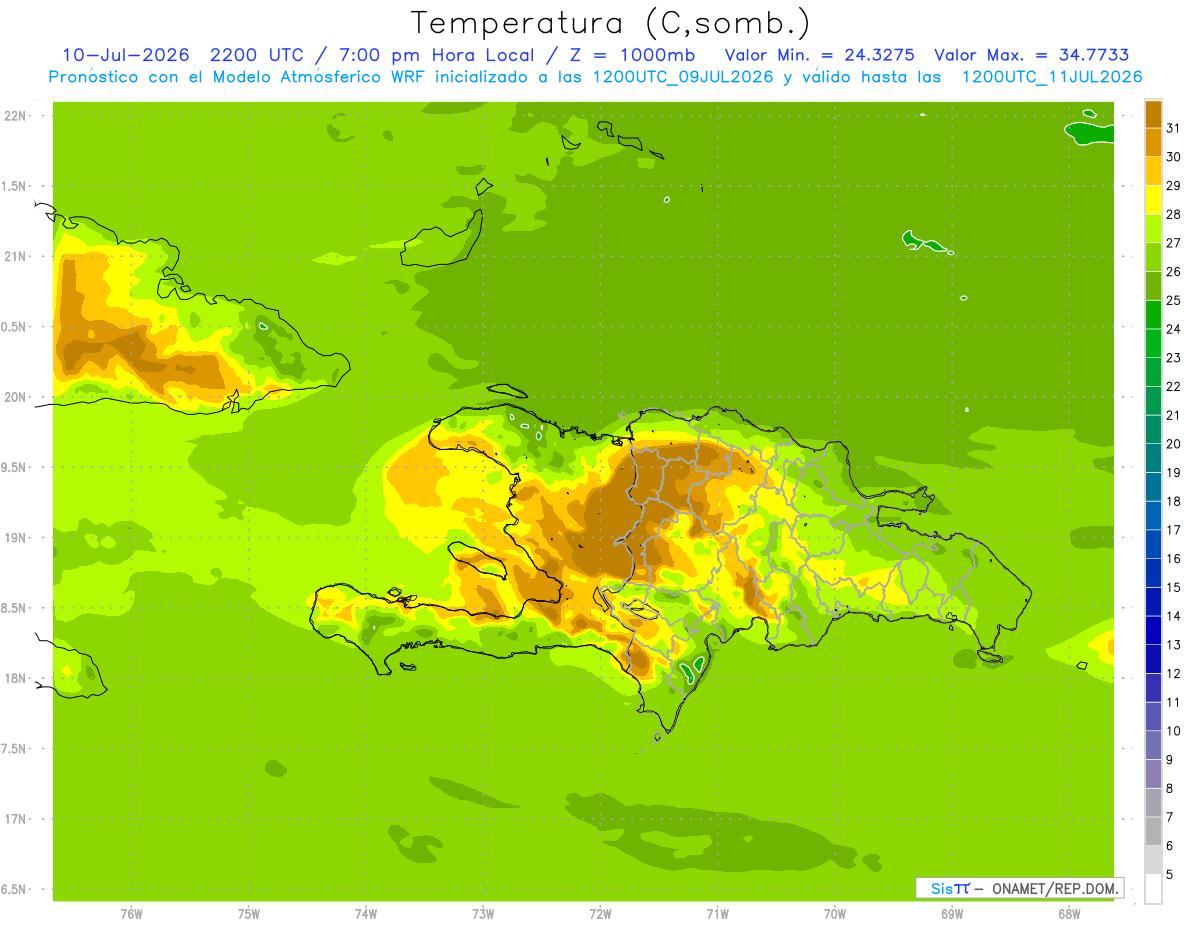This screenshot has width=1200, height=927.
Task: Click the "Valor Max. = 34.7733" text
Action: (1032, 55)
